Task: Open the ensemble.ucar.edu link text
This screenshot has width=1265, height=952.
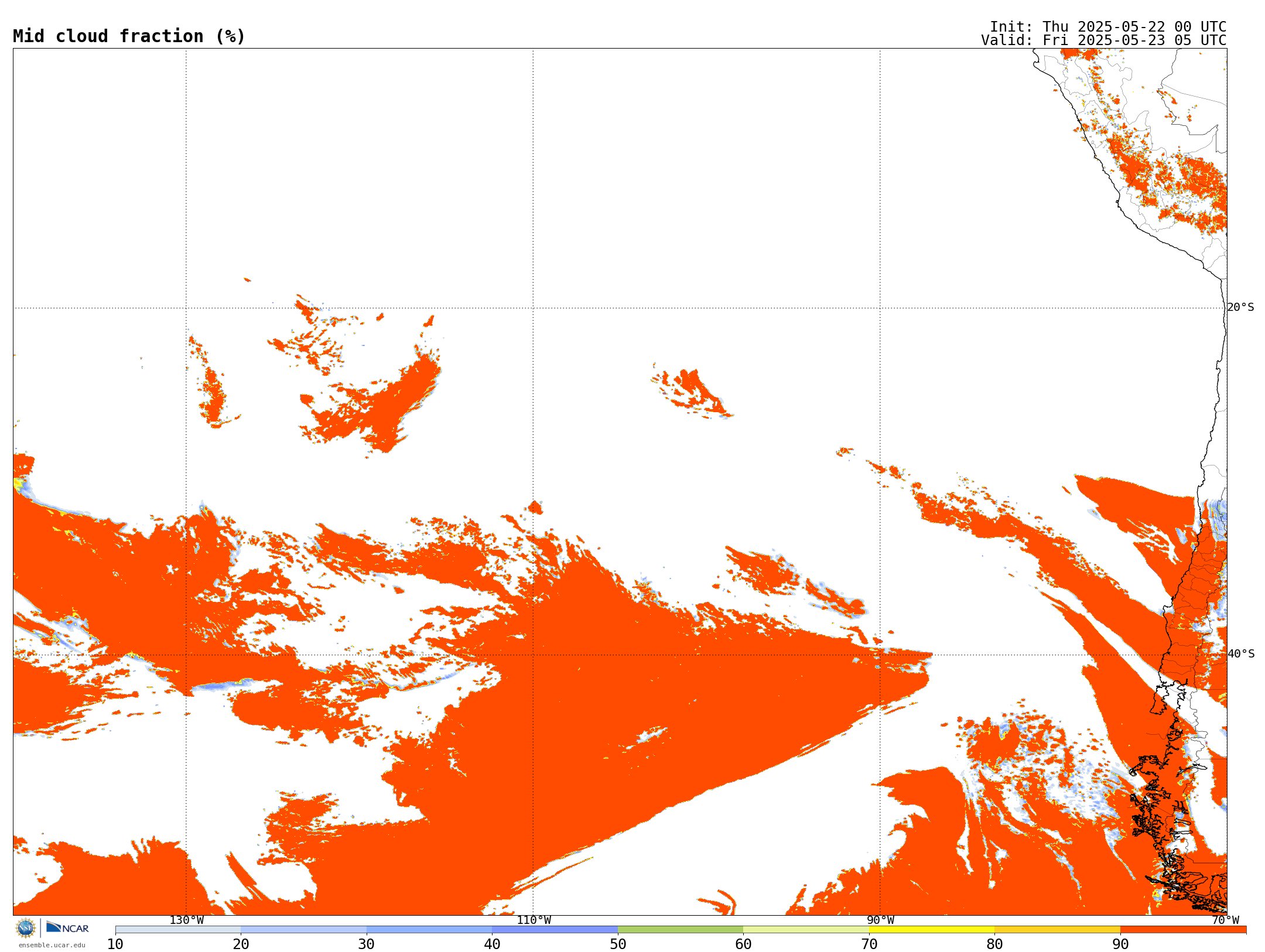Action: [x=52, y=945]
